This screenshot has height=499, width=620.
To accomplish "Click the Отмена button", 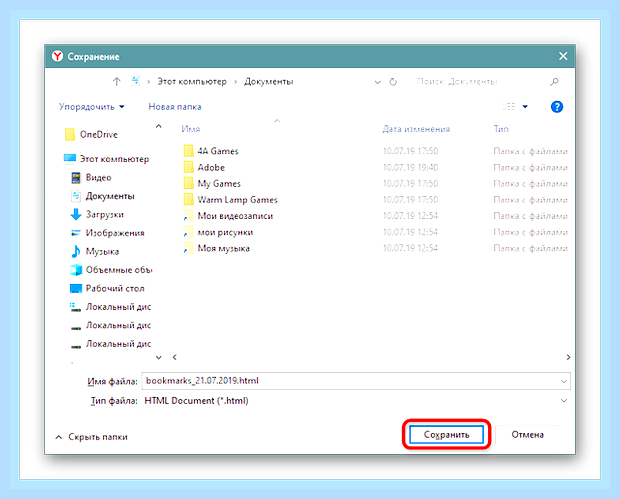I will click(527, 435).
